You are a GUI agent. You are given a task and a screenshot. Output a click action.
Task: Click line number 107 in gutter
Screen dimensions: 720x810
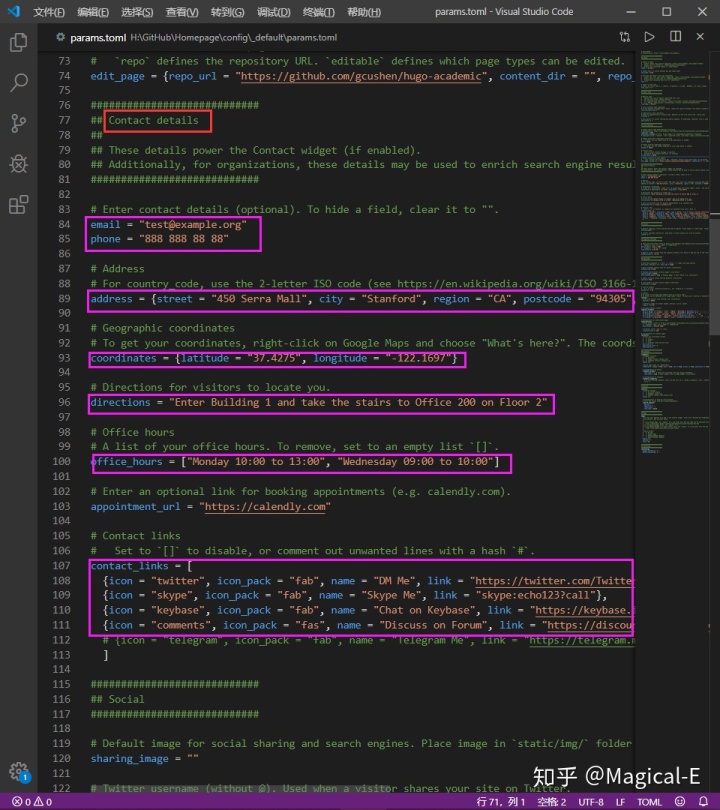click(x=61, y=566)
